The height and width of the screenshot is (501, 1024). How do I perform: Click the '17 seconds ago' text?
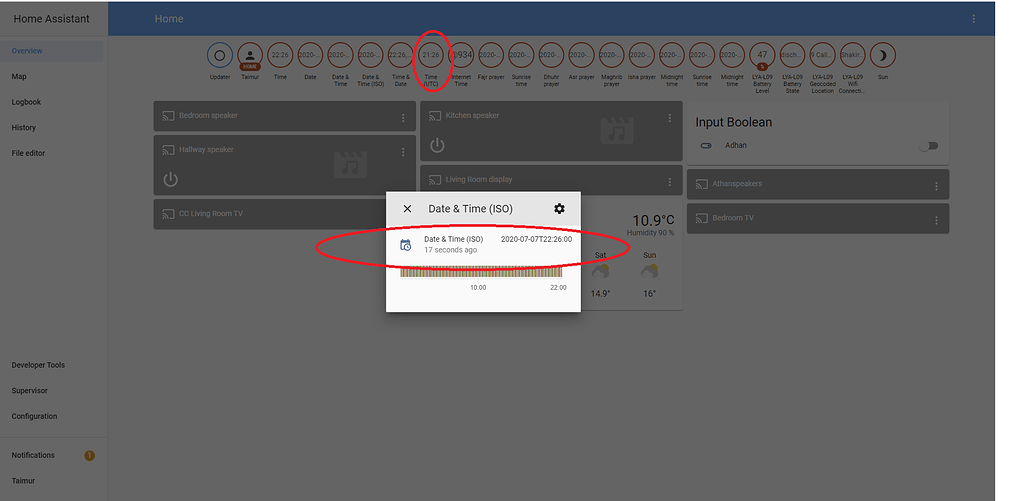tap(451, 250)
